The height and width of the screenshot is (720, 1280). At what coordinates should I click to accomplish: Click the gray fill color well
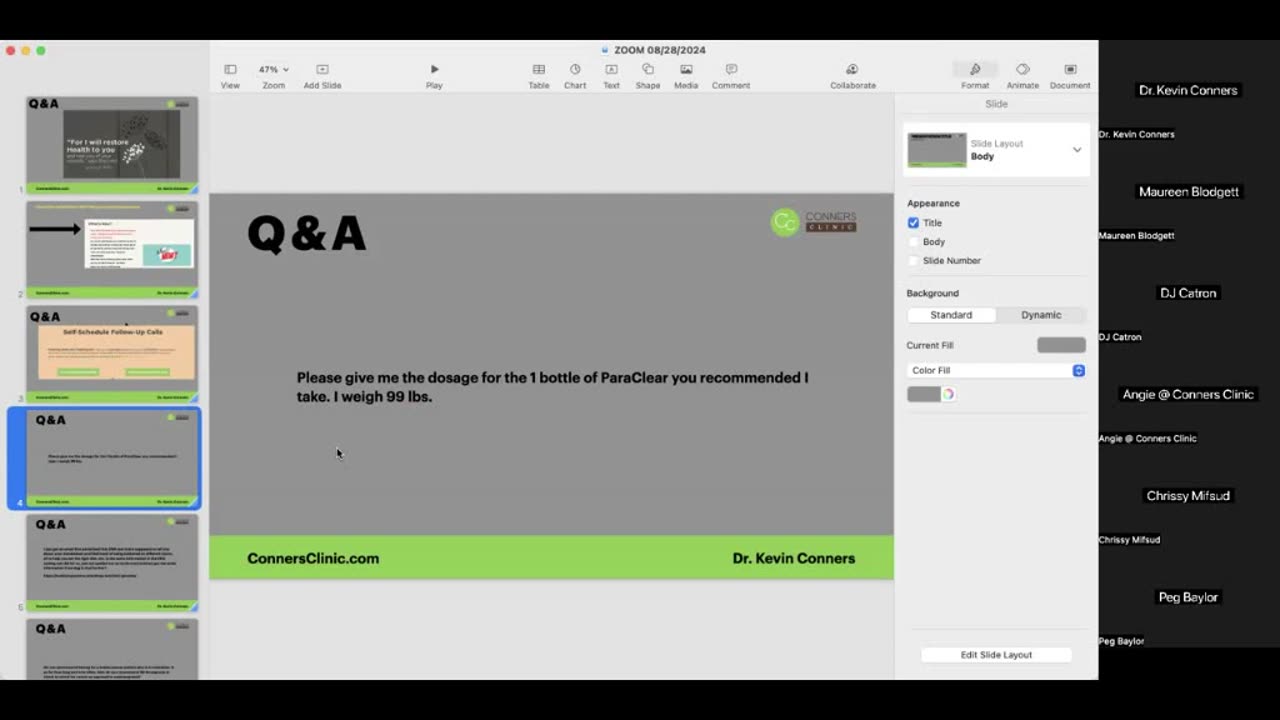(x=923, y=394)
